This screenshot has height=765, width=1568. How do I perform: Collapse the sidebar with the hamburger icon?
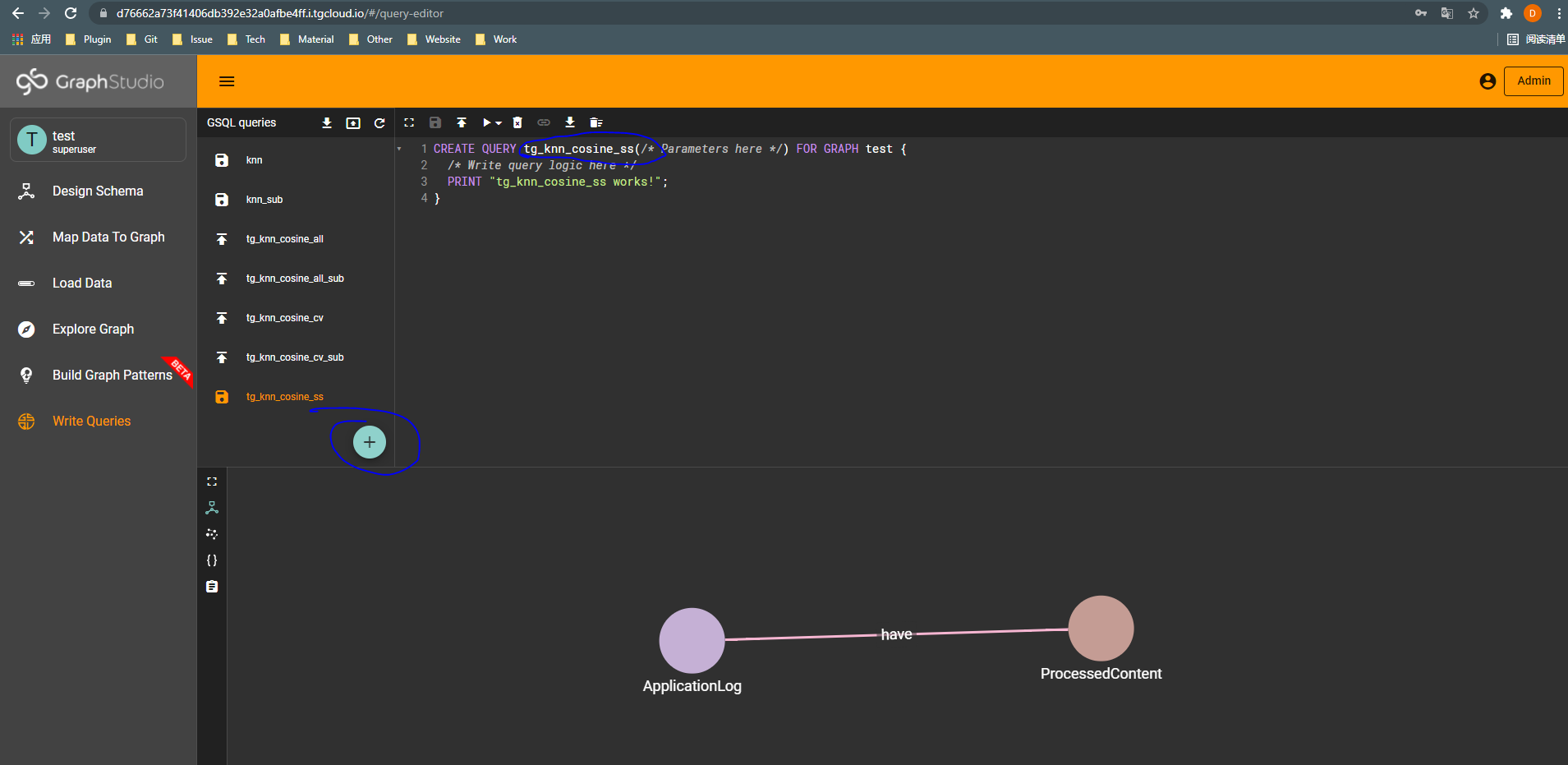(227, 81)
